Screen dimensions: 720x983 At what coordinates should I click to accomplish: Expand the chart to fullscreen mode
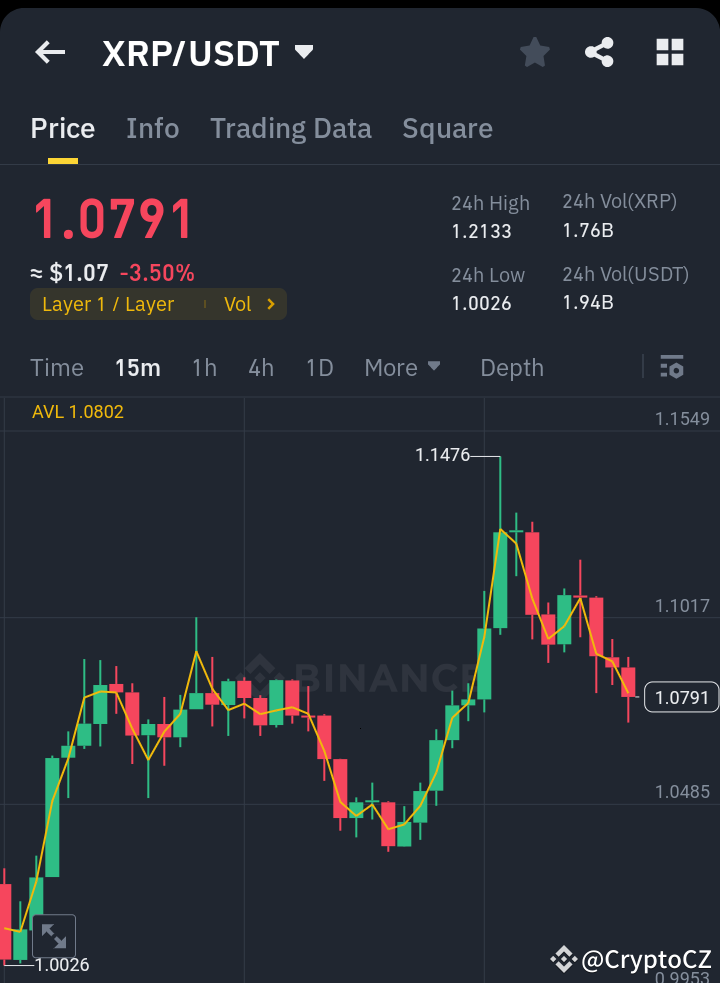click(52, 936)
